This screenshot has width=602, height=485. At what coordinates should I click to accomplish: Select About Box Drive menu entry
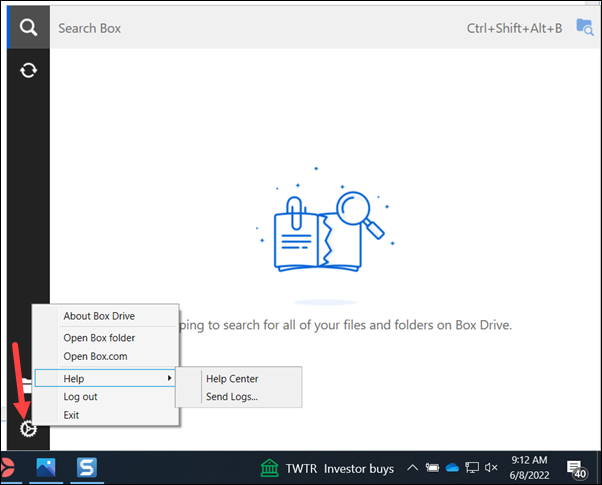point(106,316)
